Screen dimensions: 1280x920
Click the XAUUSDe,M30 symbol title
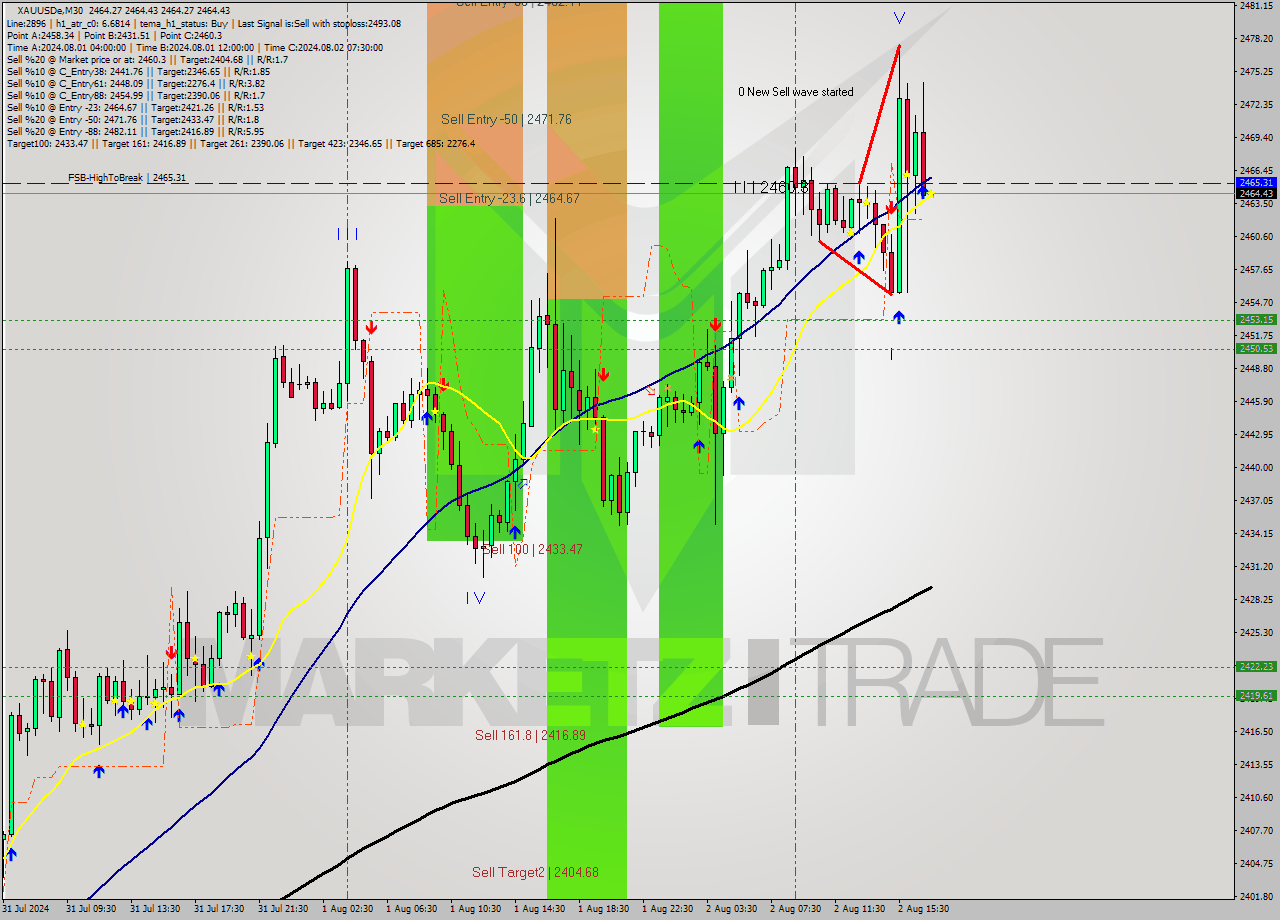click(x=51, y=11)
